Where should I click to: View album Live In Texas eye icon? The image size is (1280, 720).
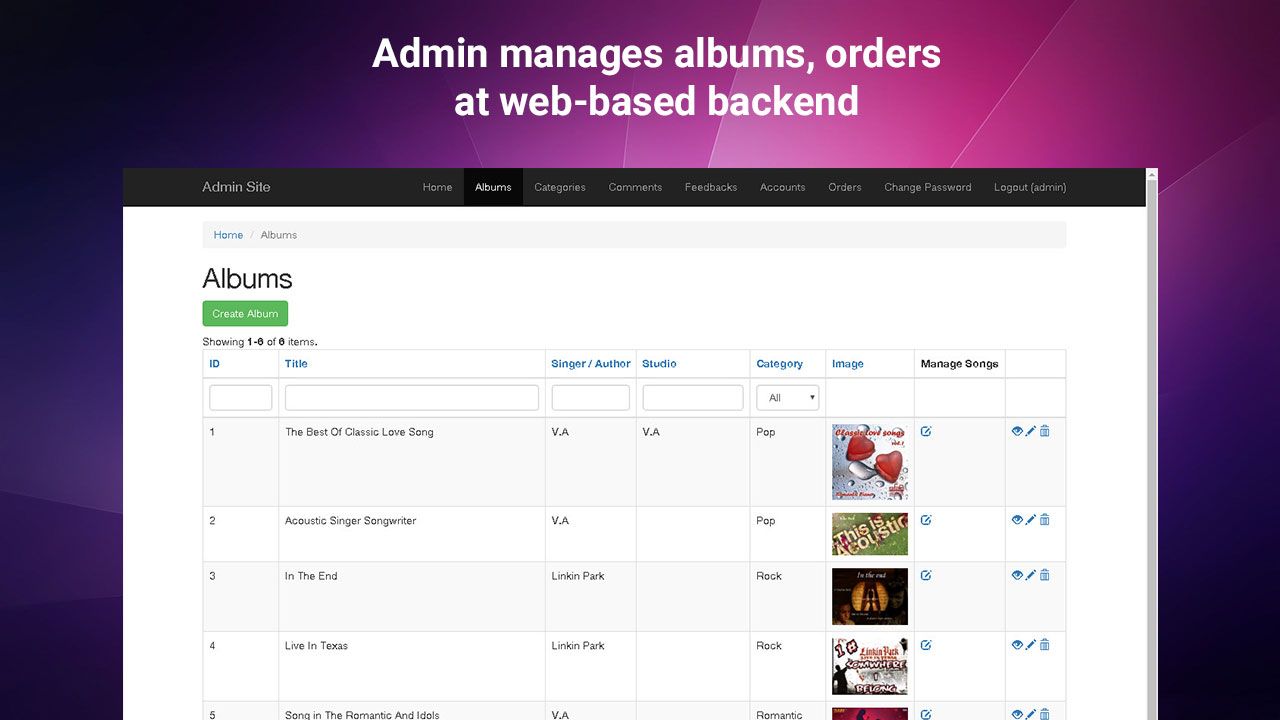[x=1017, y=645]
